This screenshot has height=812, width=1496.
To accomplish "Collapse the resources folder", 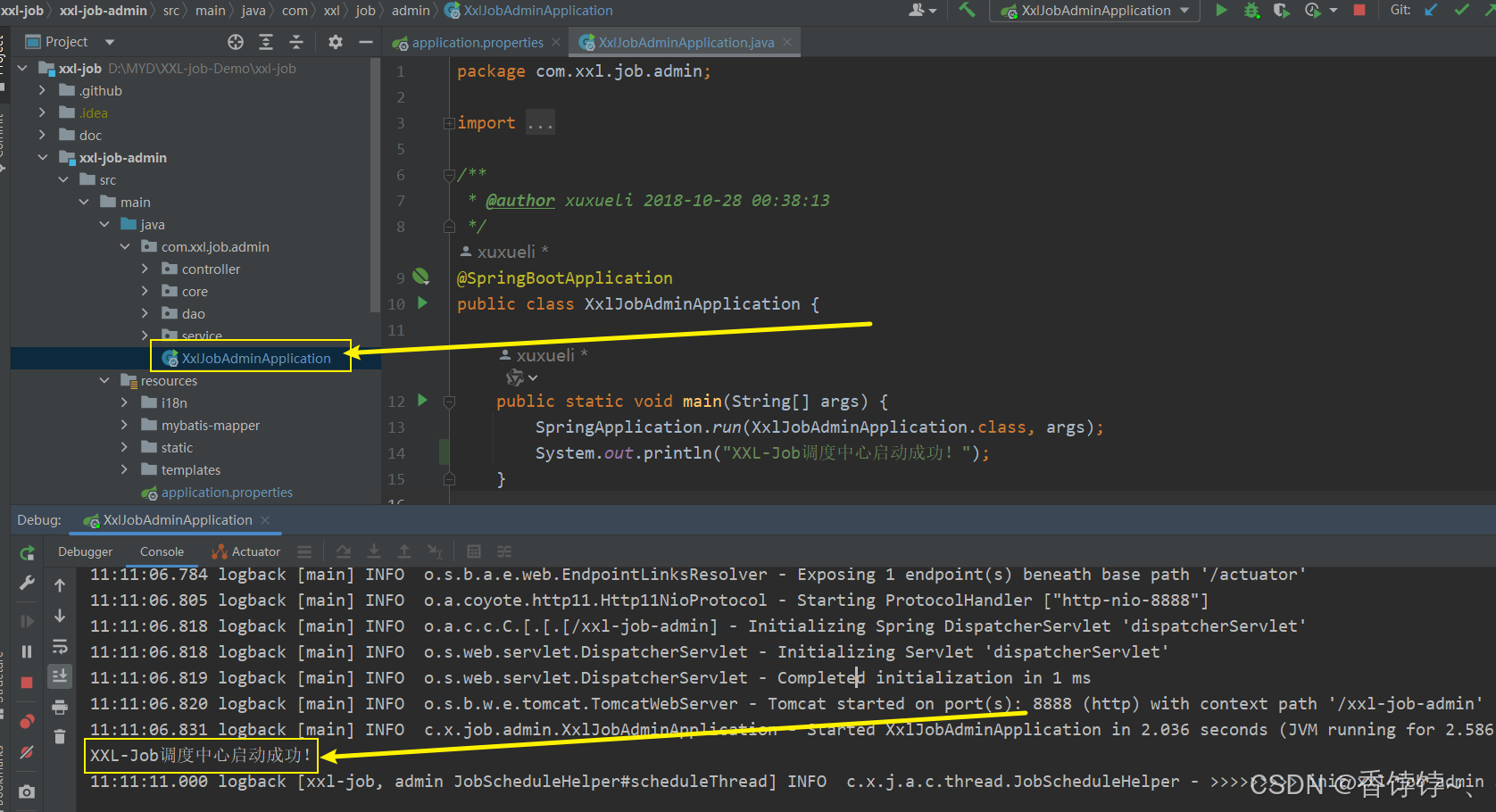I will (x=104, y=381).
